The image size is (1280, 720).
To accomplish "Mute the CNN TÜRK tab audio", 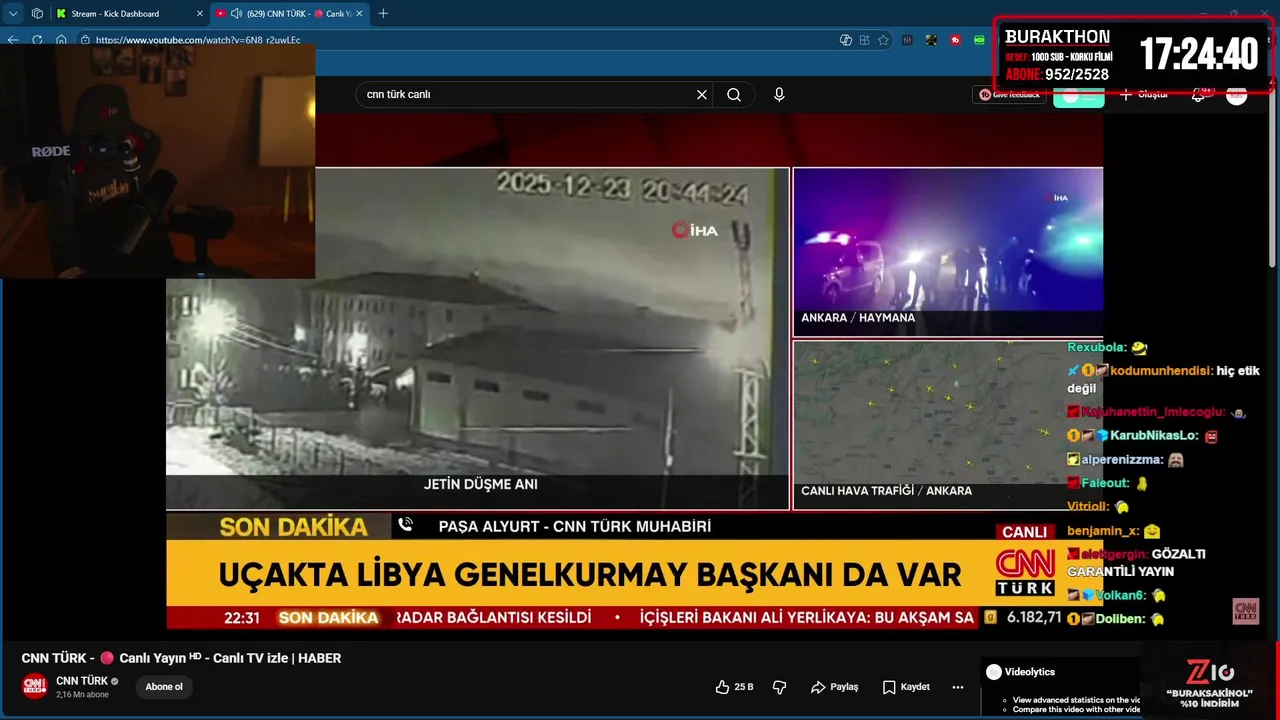I will (x=237, y=14).
